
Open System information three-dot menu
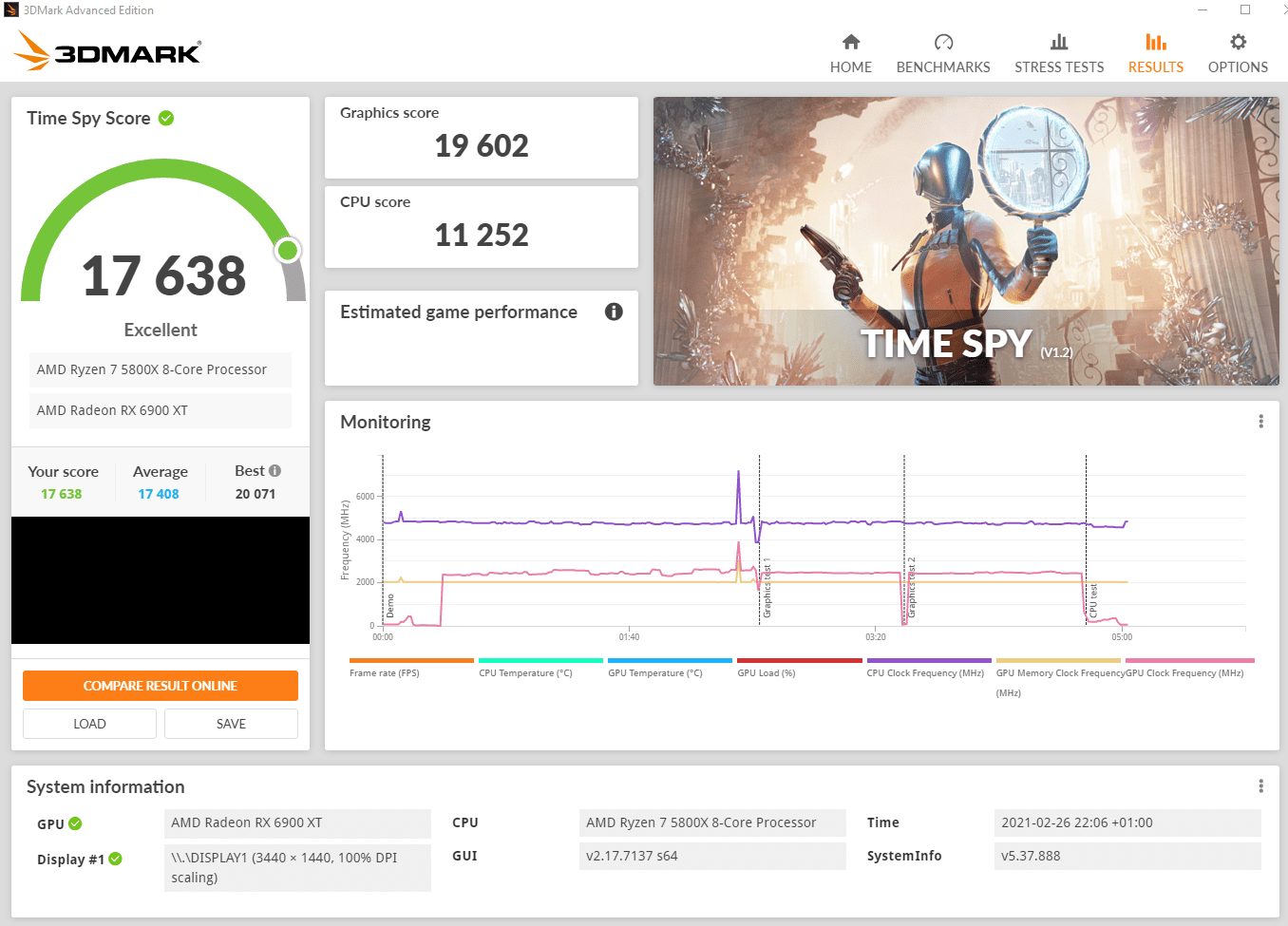tap(1260, 786)
